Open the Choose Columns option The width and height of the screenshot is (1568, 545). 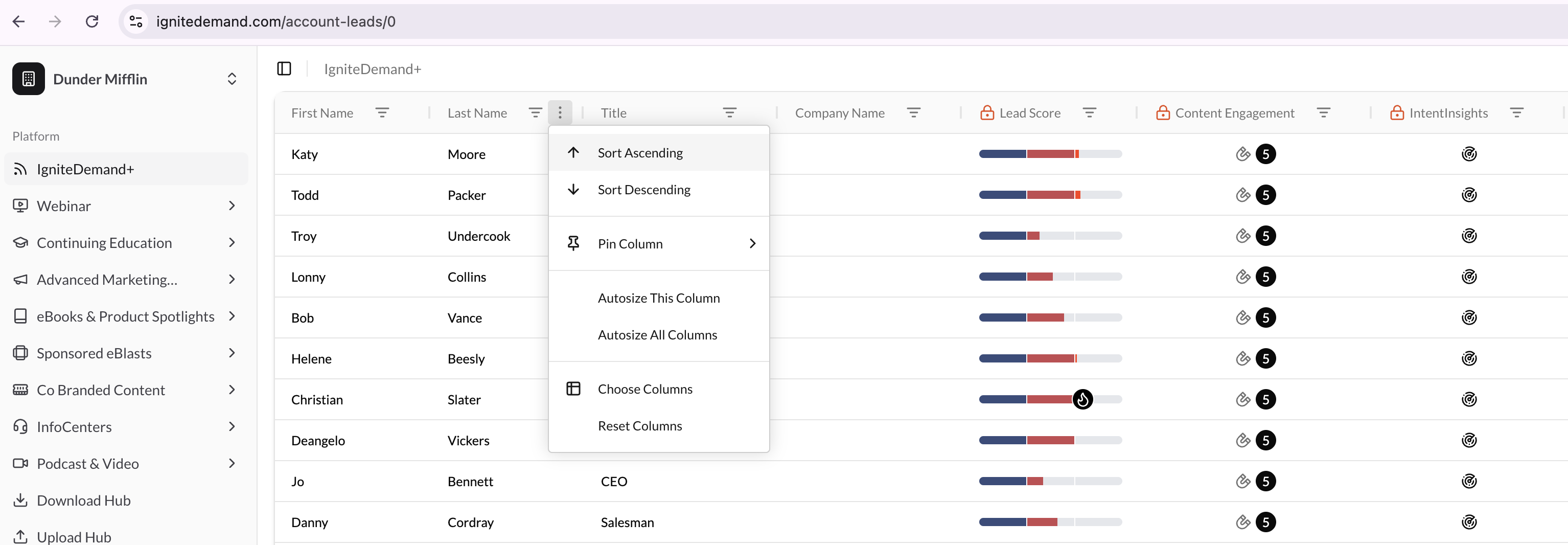(x=644, y=389)
